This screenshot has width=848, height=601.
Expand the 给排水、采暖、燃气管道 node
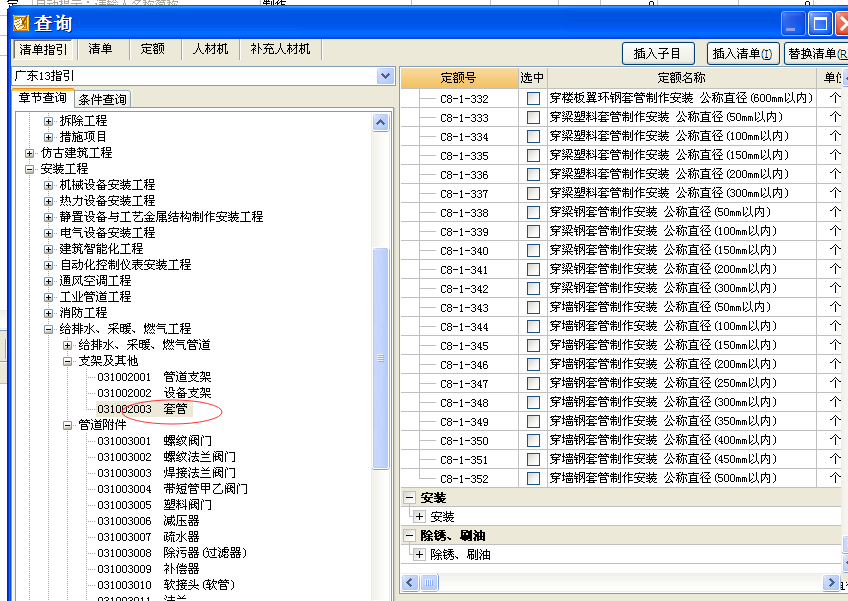point(67,345)
